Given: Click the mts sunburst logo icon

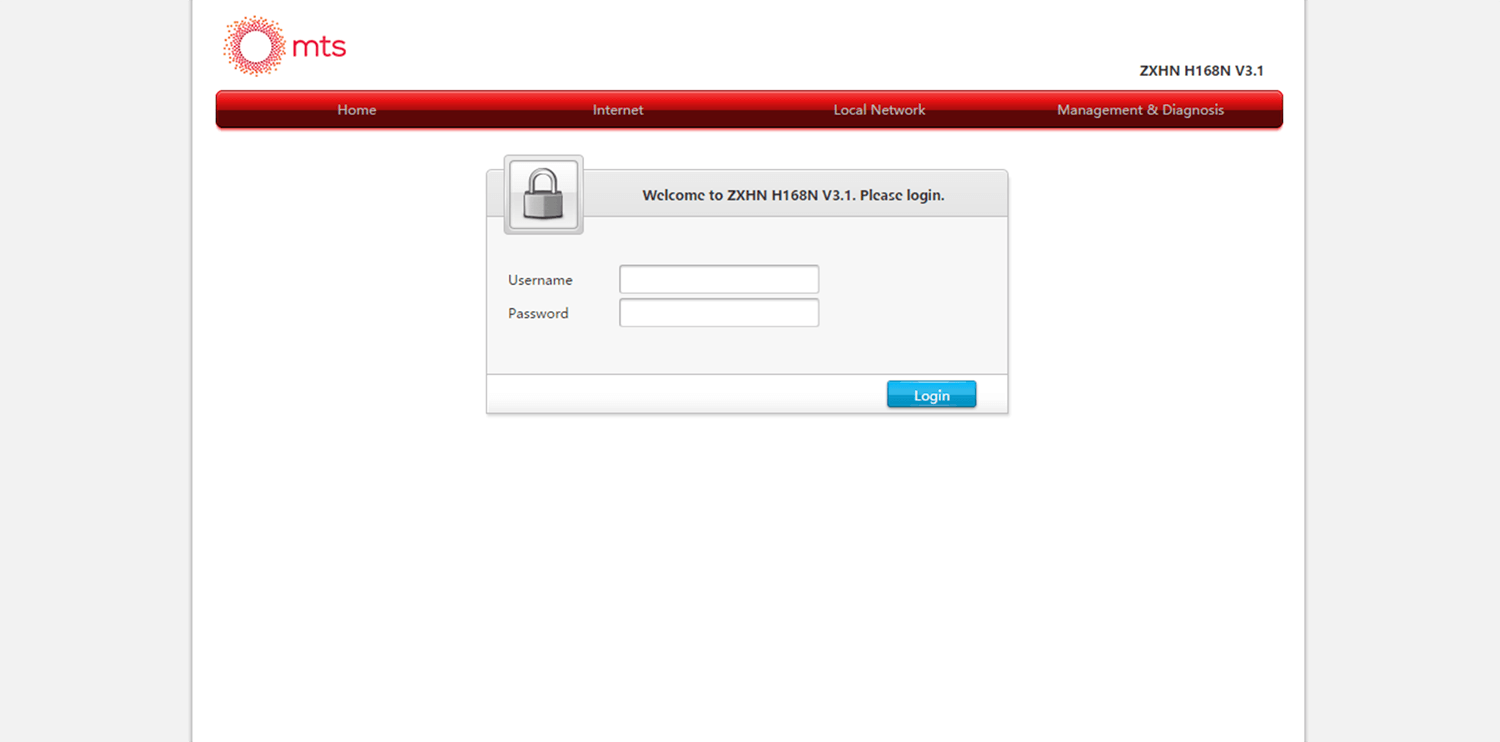Looking at the screenshot, I should [254, 46].
